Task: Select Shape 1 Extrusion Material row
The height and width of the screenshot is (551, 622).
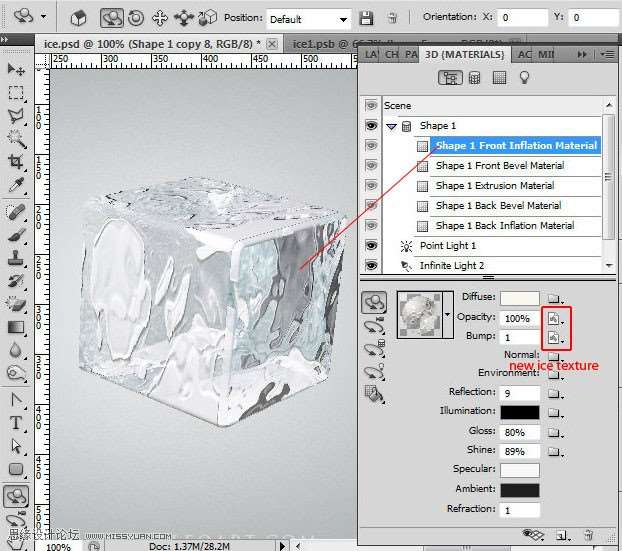Action: tap(508, 186)
